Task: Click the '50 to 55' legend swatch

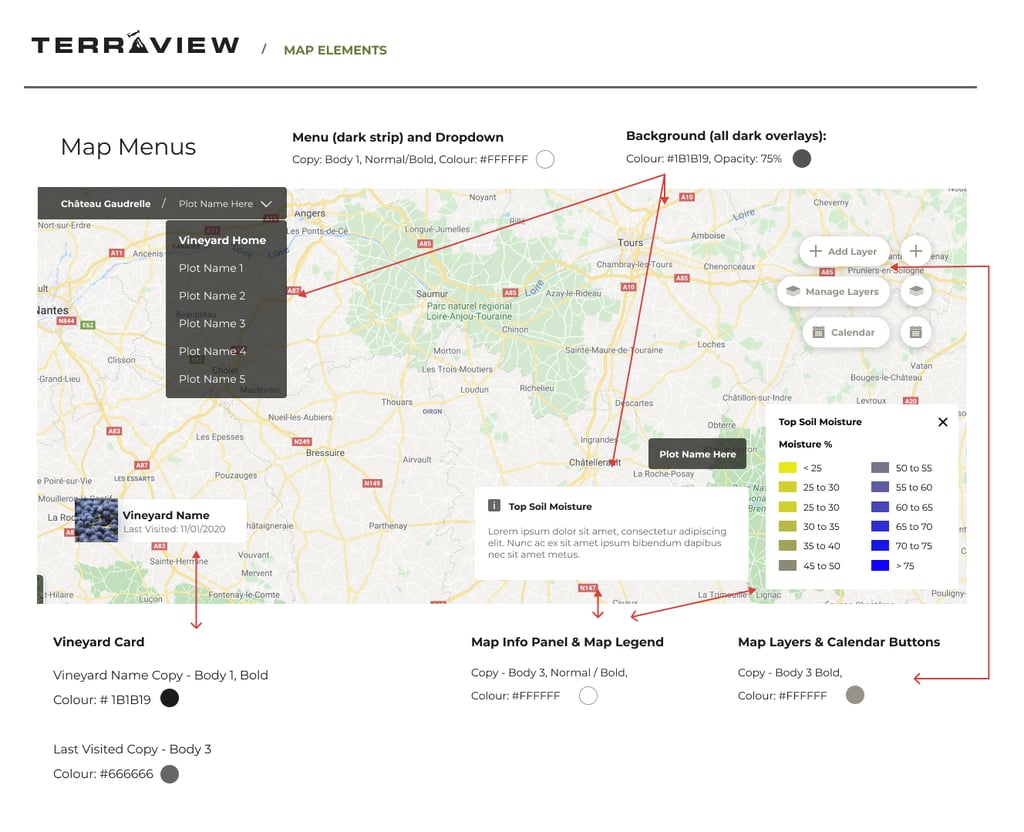Action: (x=880, y=468)
